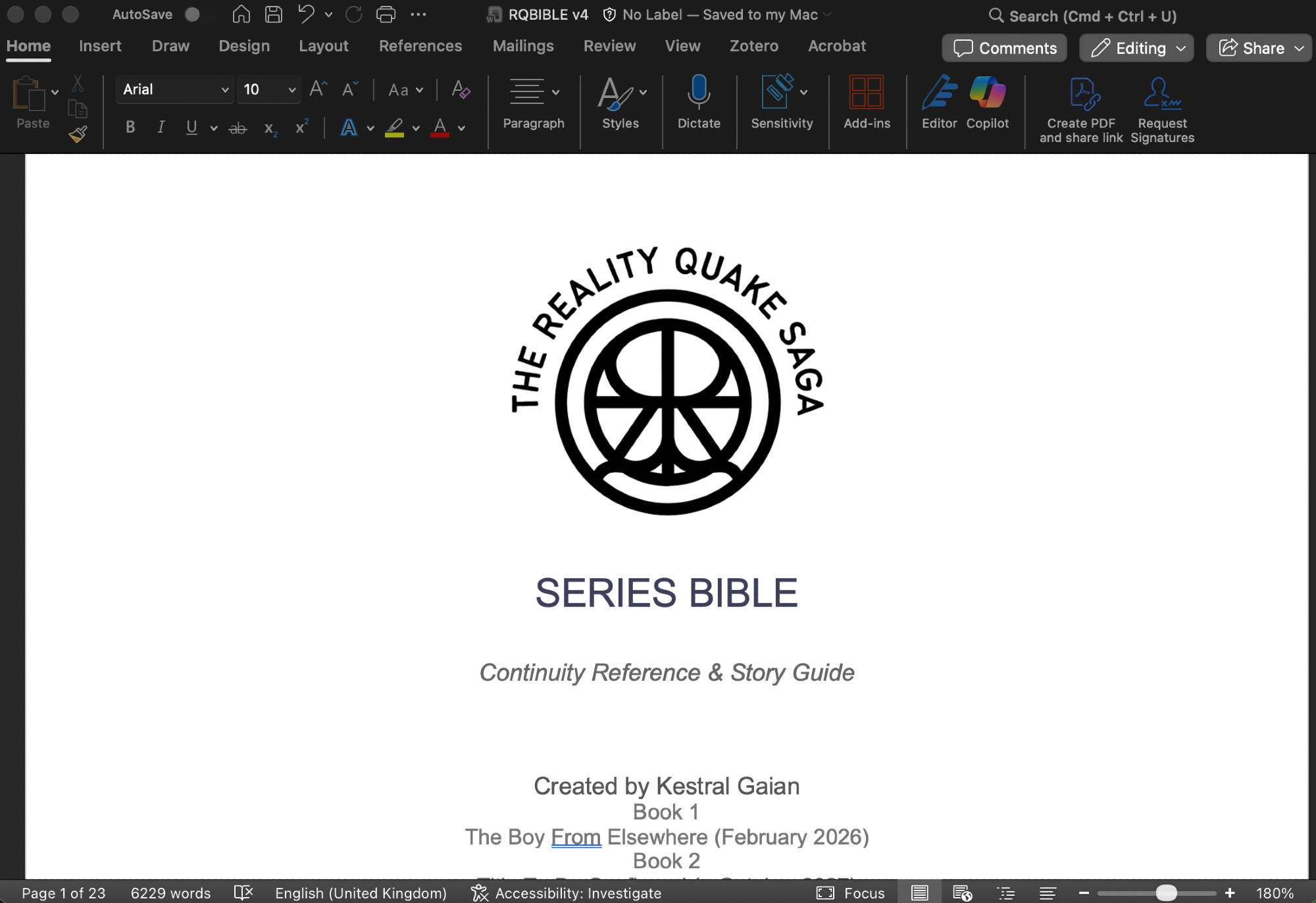Toggle Bold formatting
Image resolution: width=1316 pixels, height=903 pixels.
(130, 128)
